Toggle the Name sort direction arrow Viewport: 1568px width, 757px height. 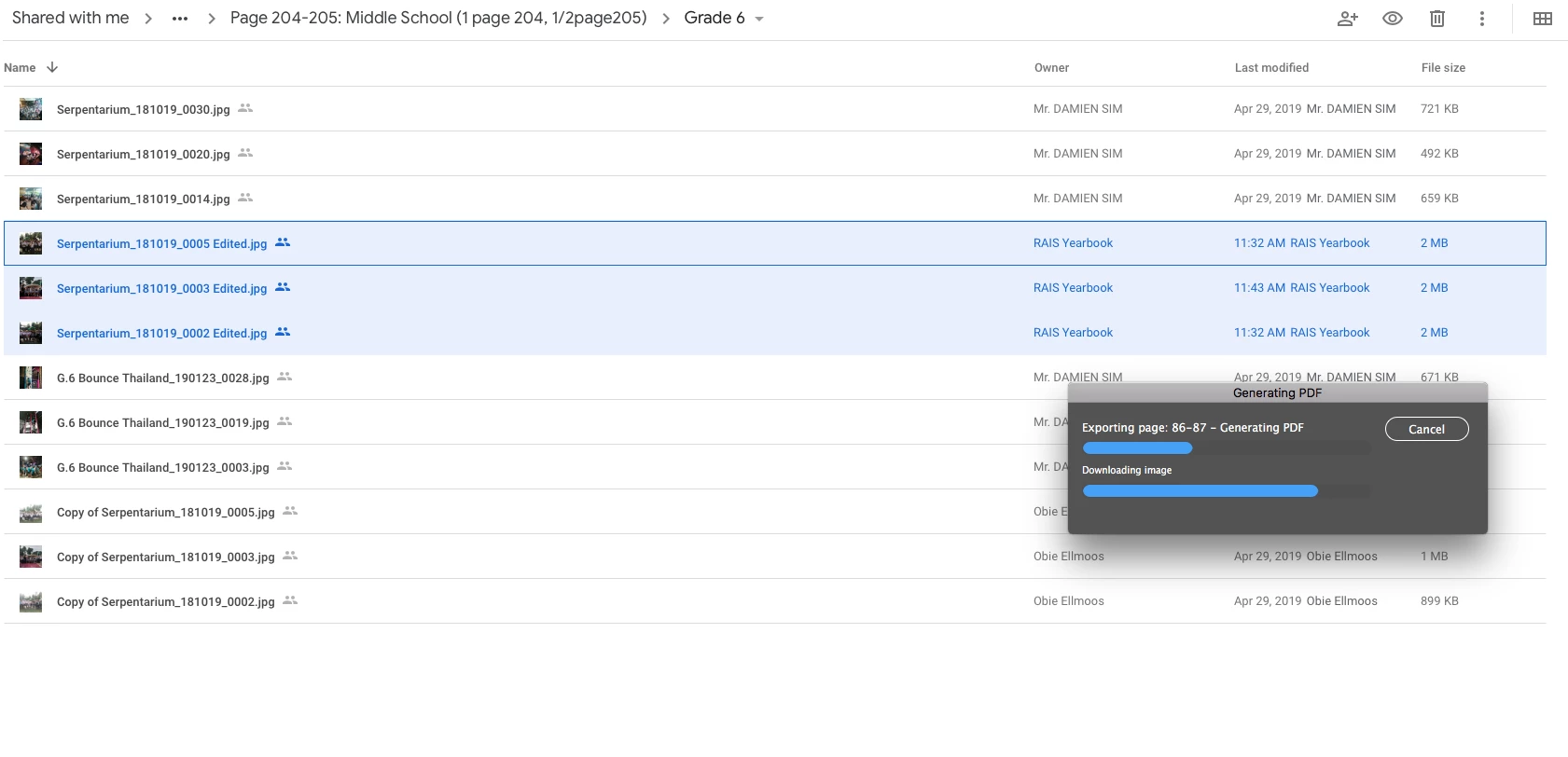(x=52, y=67)
